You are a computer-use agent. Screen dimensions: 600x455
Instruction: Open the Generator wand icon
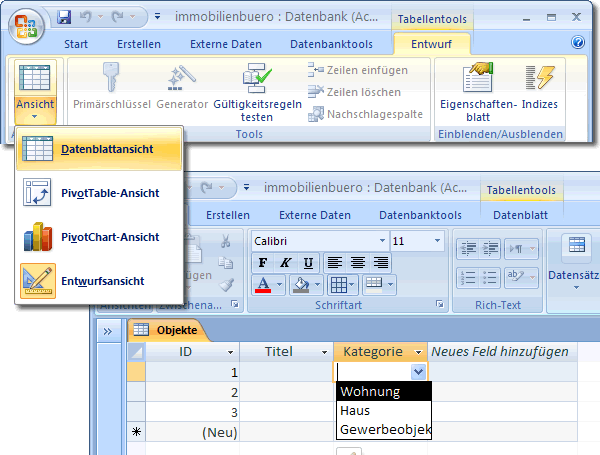click(182, 78)
